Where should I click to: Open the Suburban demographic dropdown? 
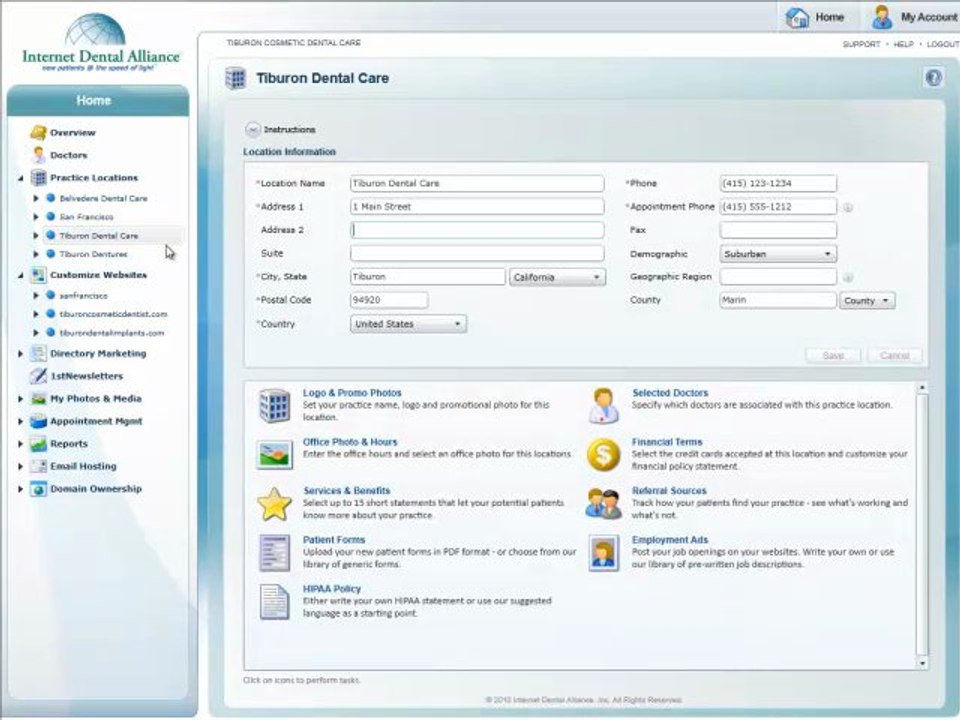coord(778,254)
